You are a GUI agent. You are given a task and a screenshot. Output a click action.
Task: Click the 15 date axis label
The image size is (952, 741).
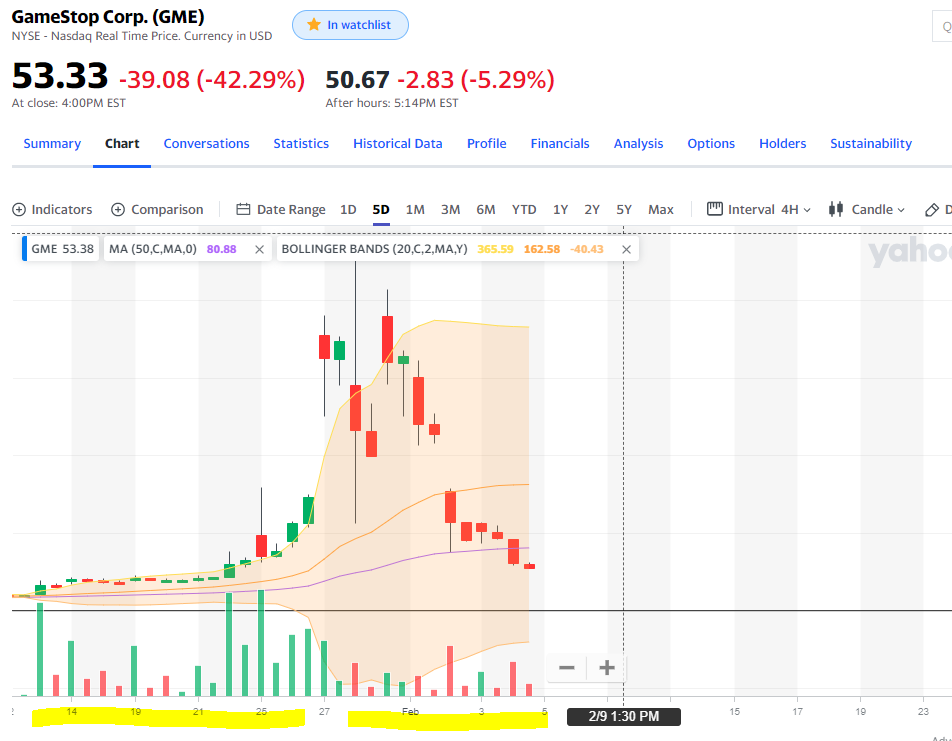click(734, 711)
